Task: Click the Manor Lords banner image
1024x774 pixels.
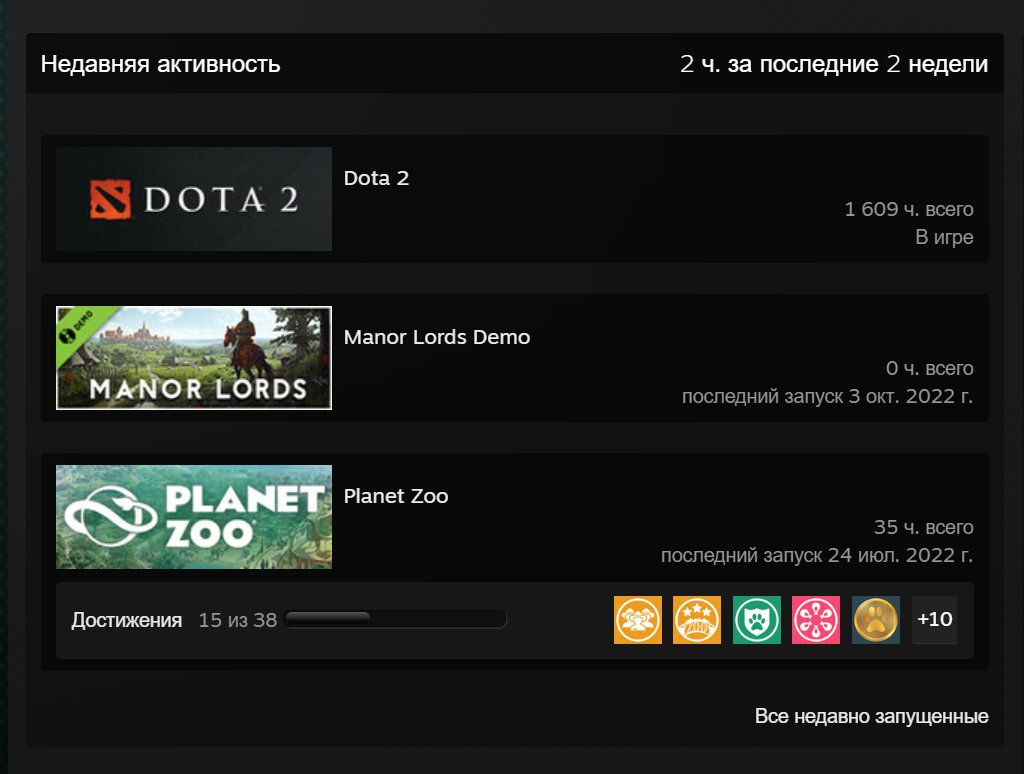Action: [x=194, y=358]
